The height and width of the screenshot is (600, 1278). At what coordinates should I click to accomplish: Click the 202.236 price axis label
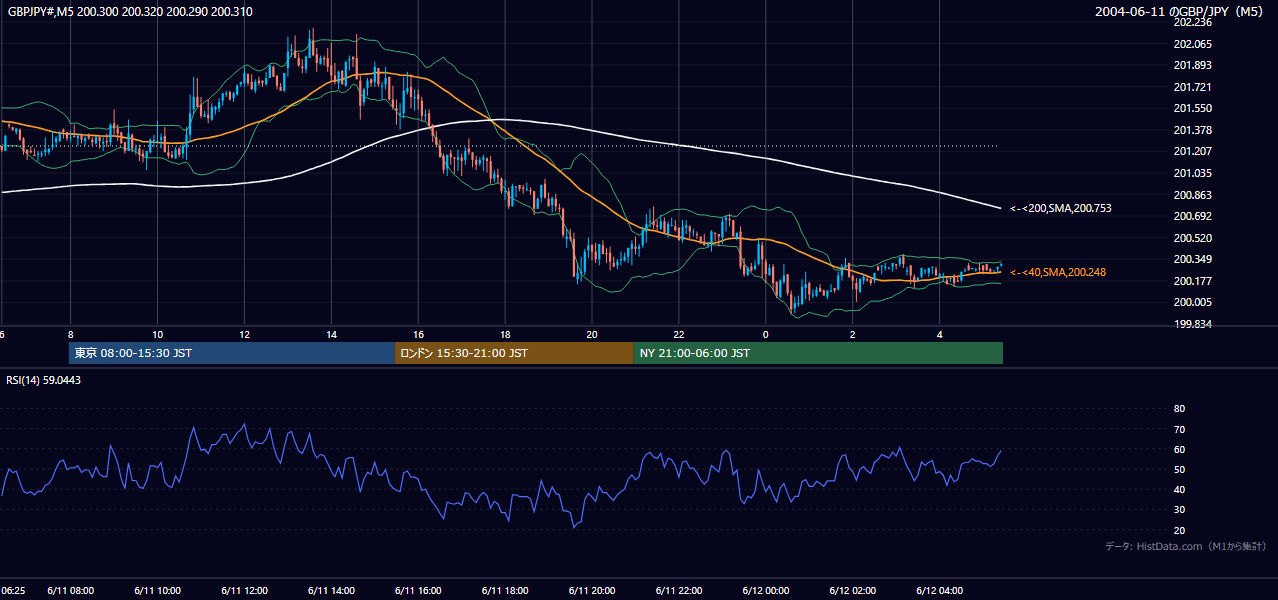point(1192,22)
